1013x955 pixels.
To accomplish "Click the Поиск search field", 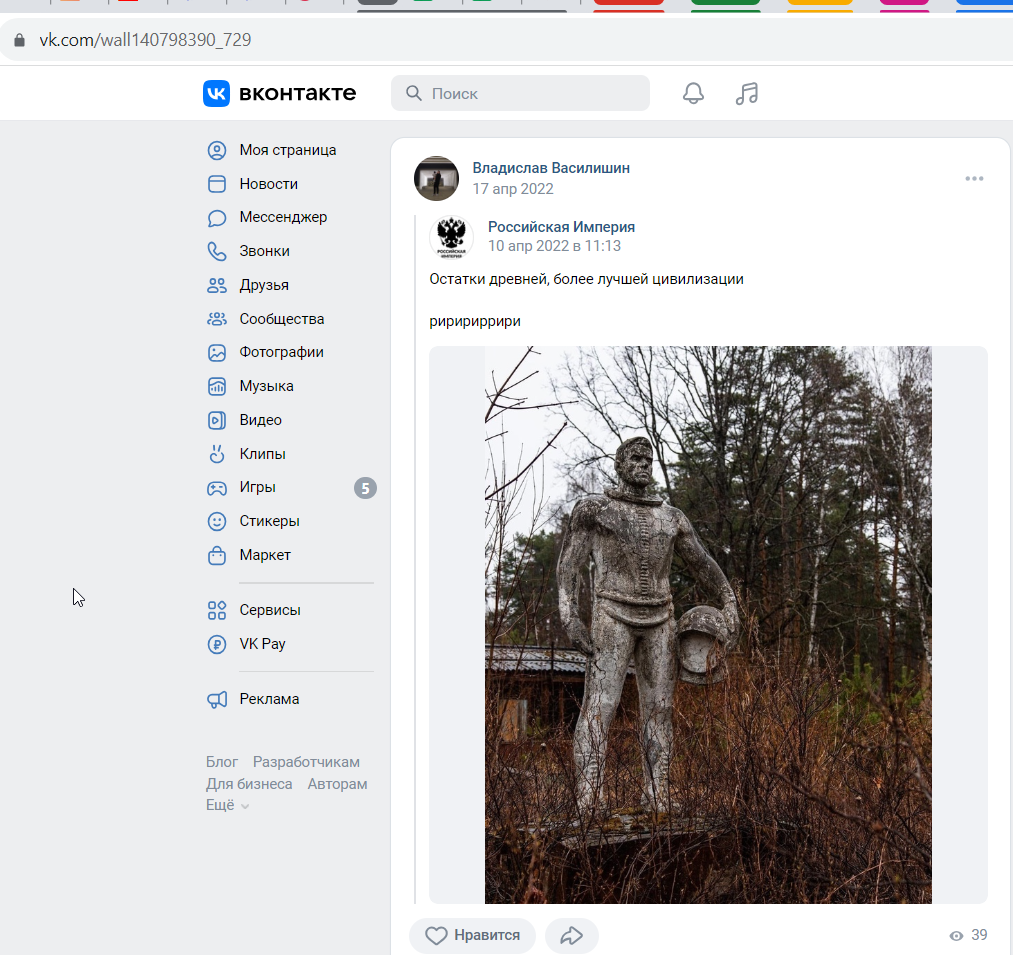I will 520,94.
